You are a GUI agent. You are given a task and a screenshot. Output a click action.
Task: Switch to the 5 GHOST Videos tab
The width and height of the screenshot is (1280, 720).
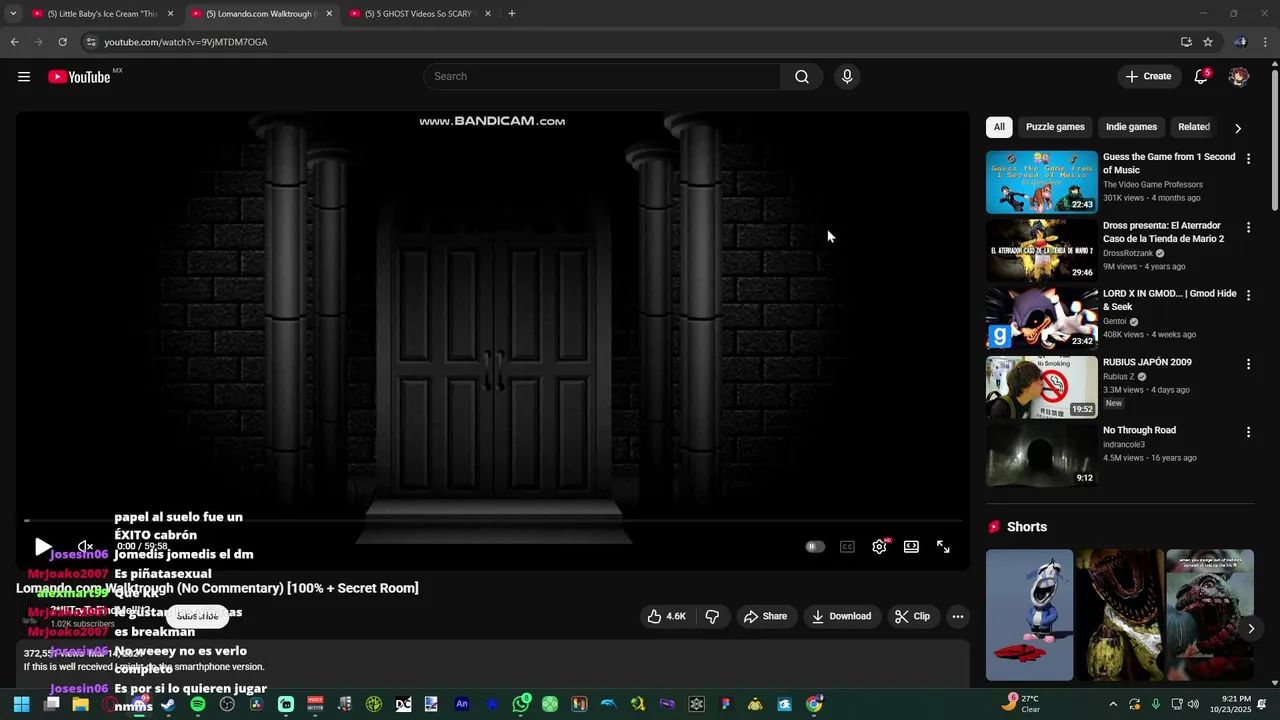419,14
